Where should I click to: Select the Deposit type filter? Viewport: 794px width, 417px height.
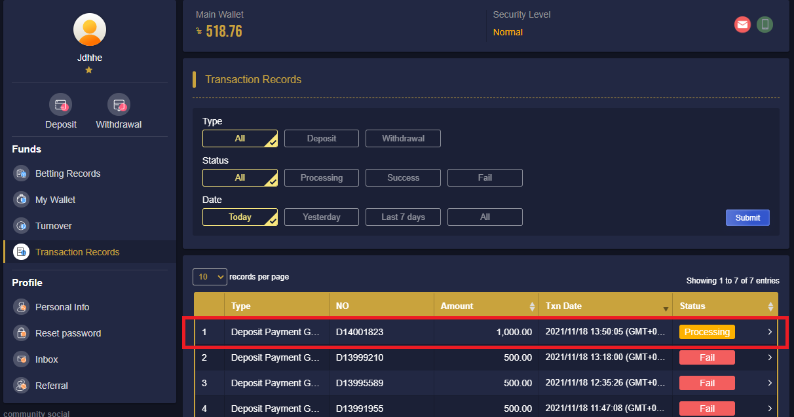point(322,138)
